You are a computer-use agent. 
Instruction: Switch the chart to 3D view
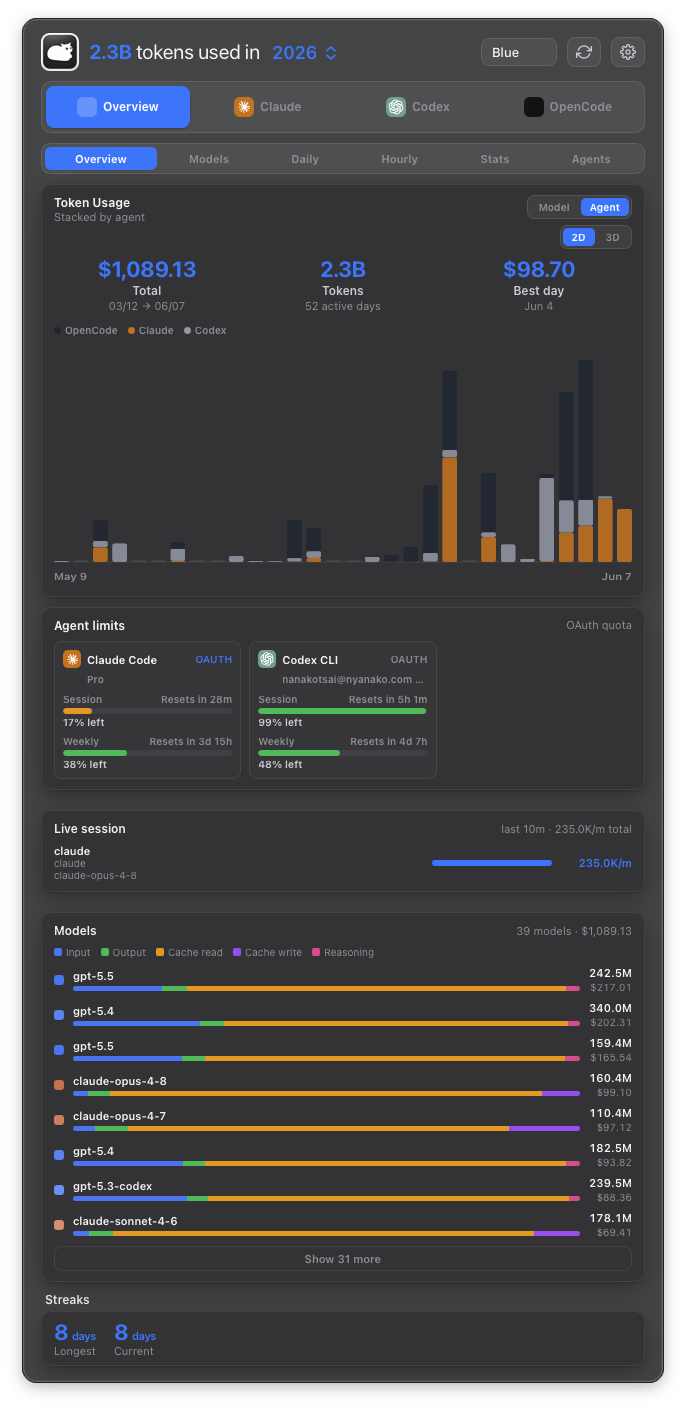pos(613,237)
